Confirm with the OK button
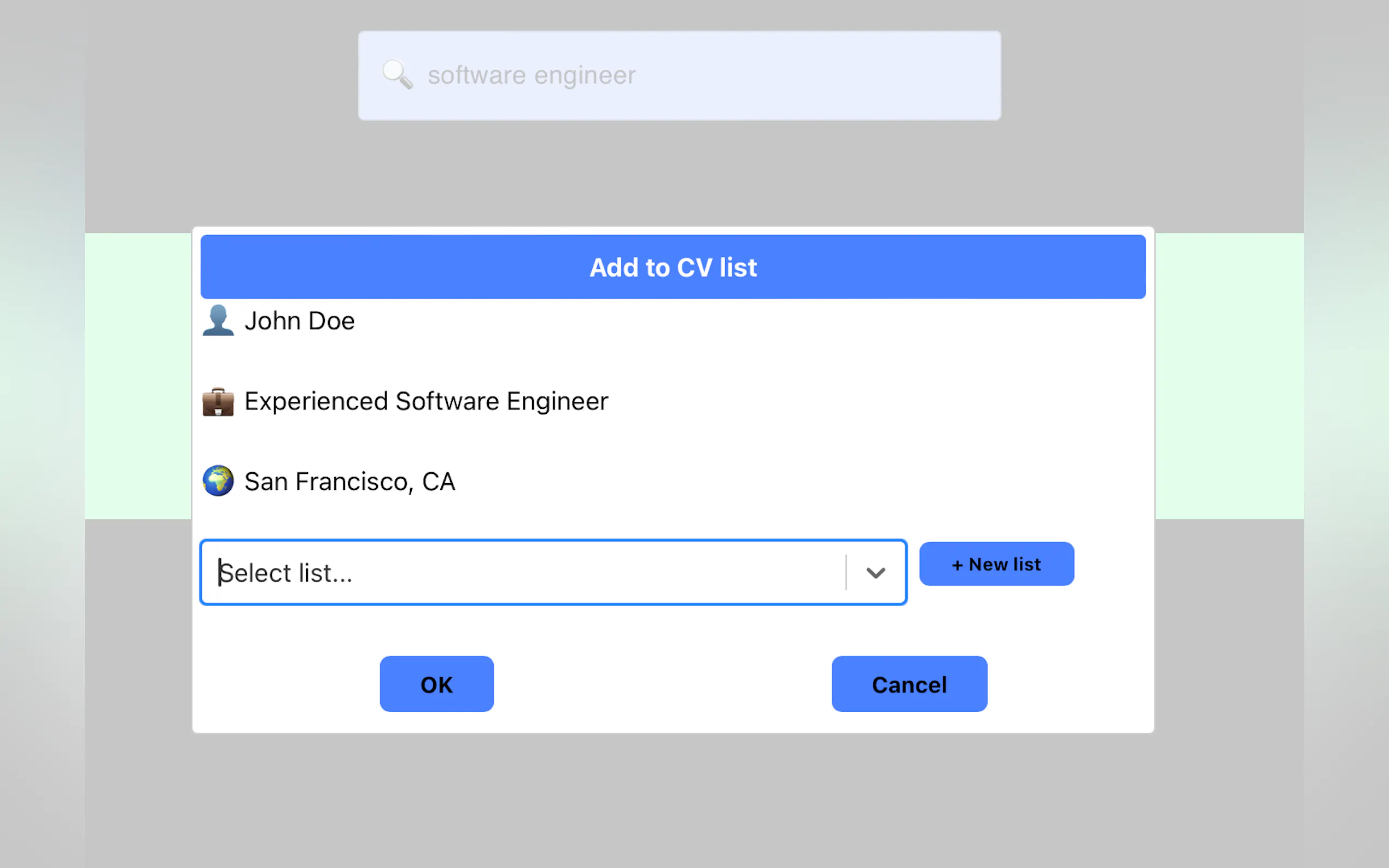1389x868 pixels. click(436, 684)
